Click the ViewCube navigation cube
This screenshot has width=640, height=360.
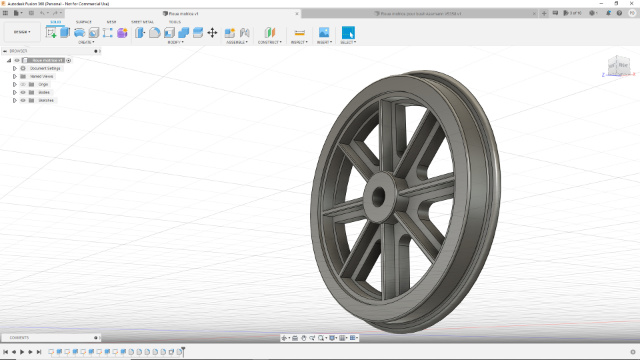tap(619, 65)
